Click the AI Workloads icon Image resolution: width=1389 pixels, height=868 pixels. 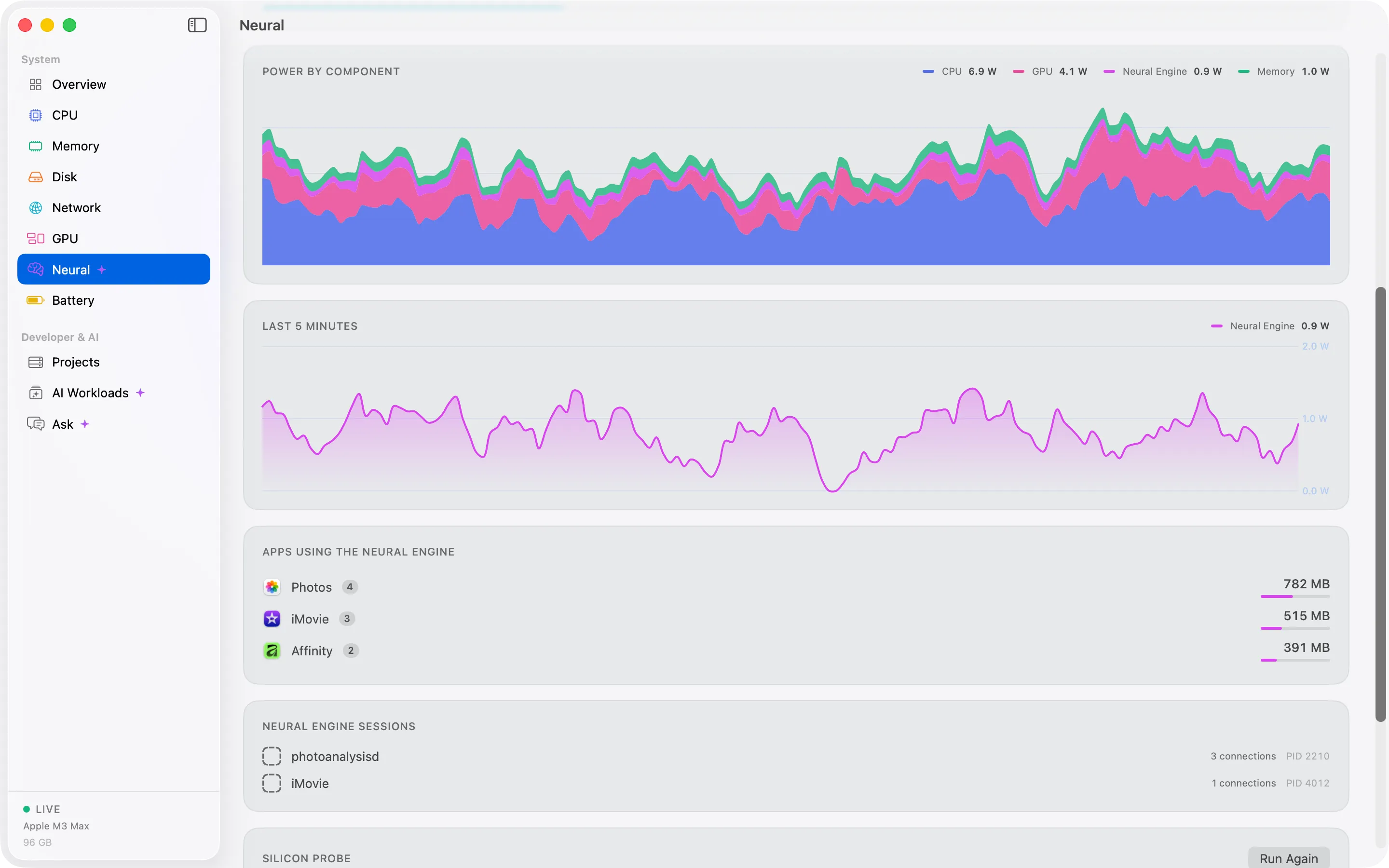point(36,393)
